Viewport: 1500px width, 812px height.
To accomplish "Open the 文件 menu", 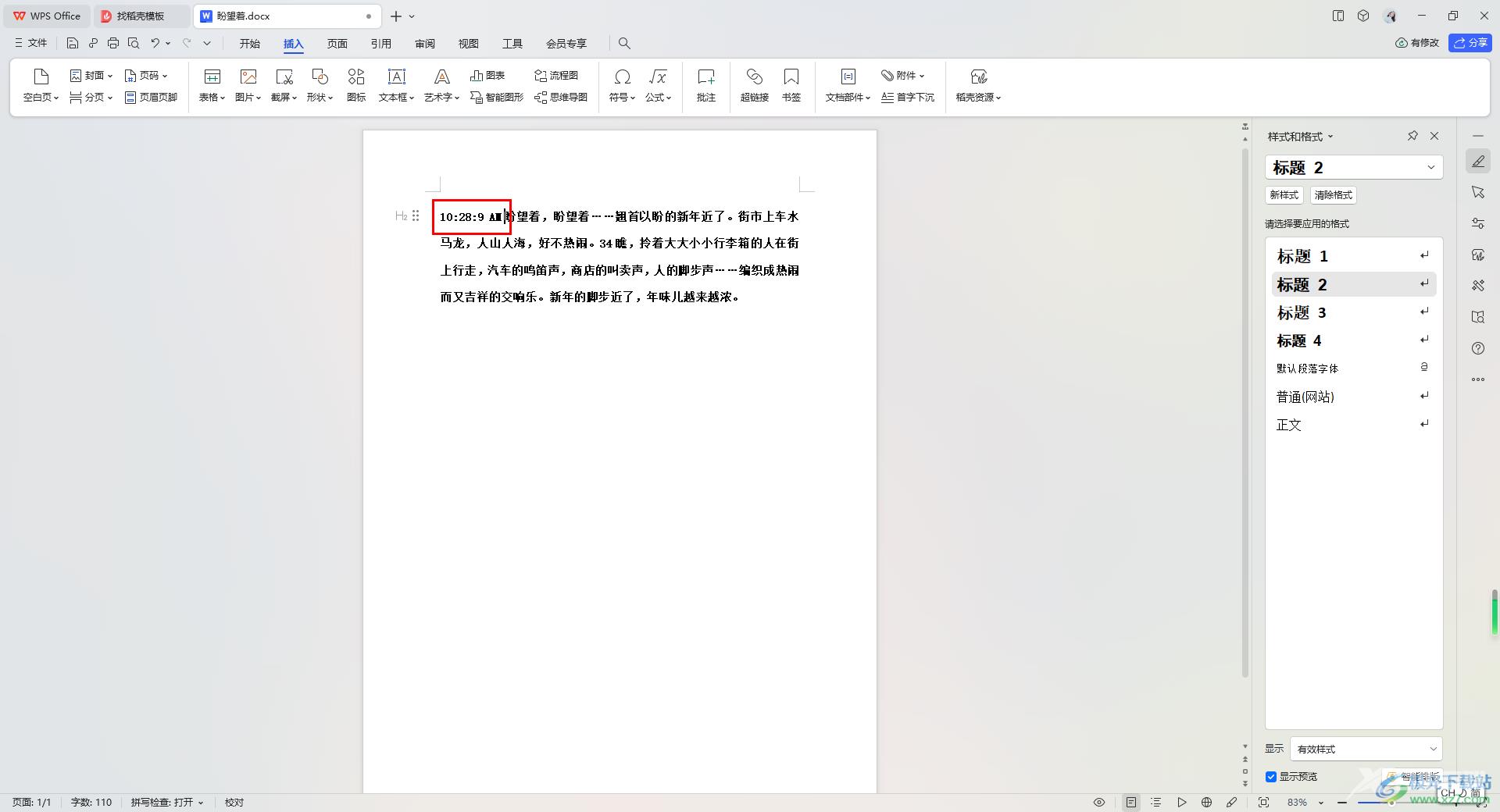I will 30,43.
